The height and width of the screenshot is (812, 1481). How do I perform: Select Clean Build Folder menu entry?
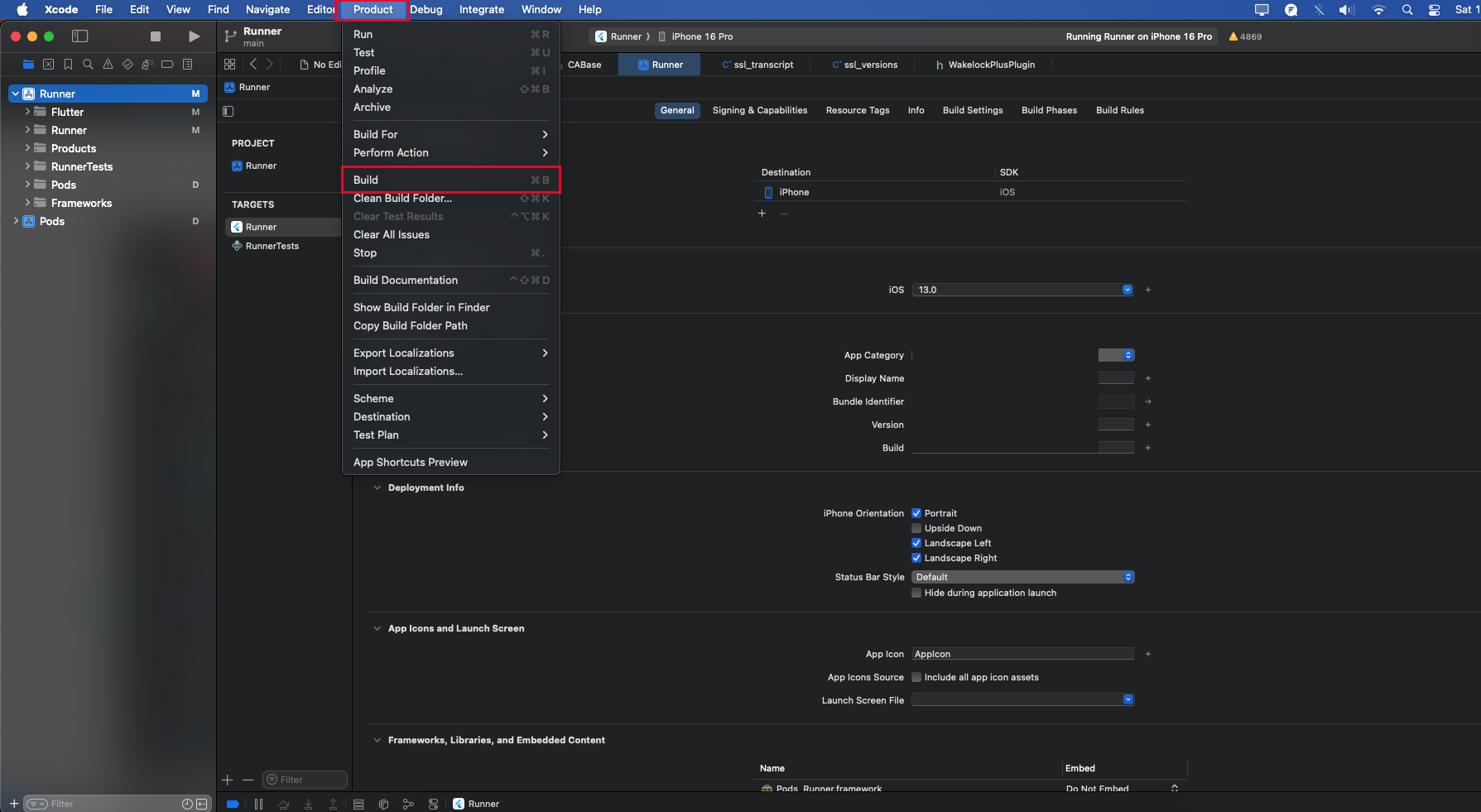[x=402, y=198]
